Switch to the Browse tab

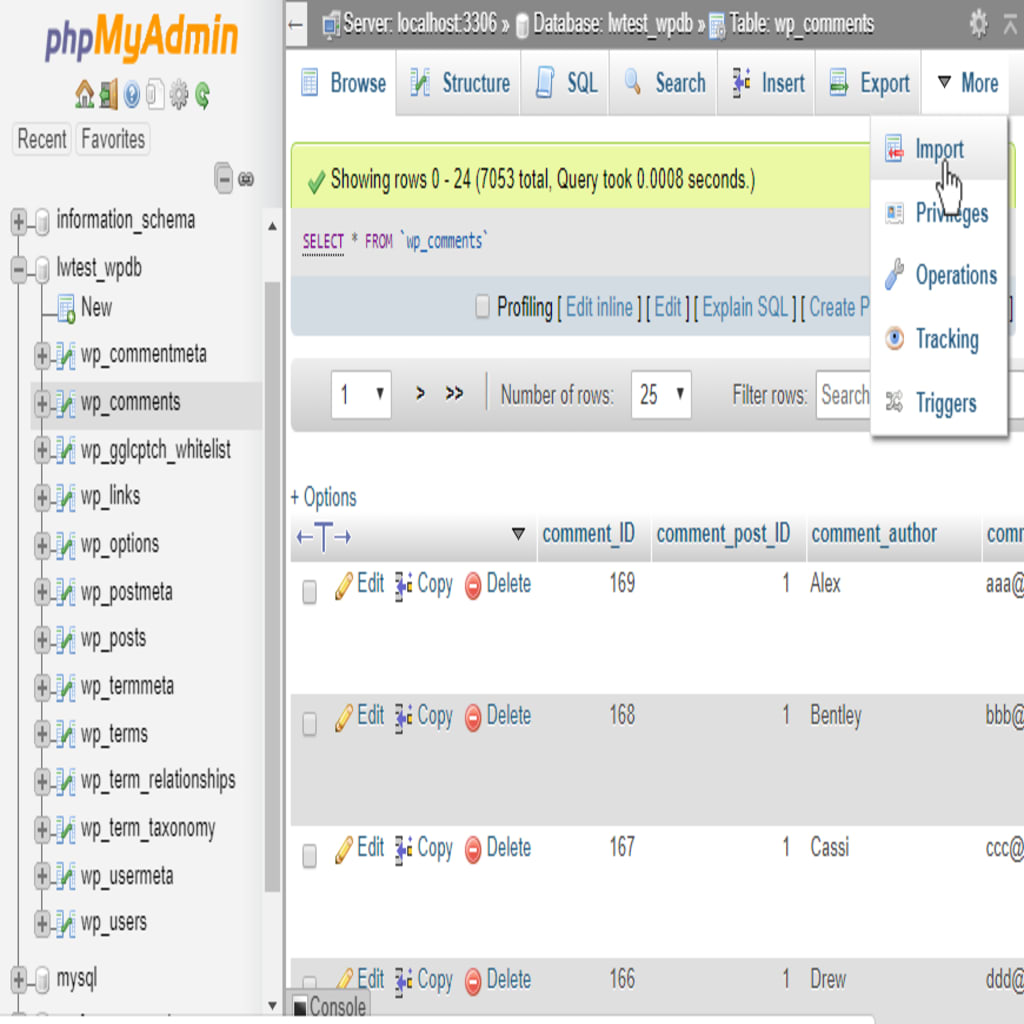point(343,83)
